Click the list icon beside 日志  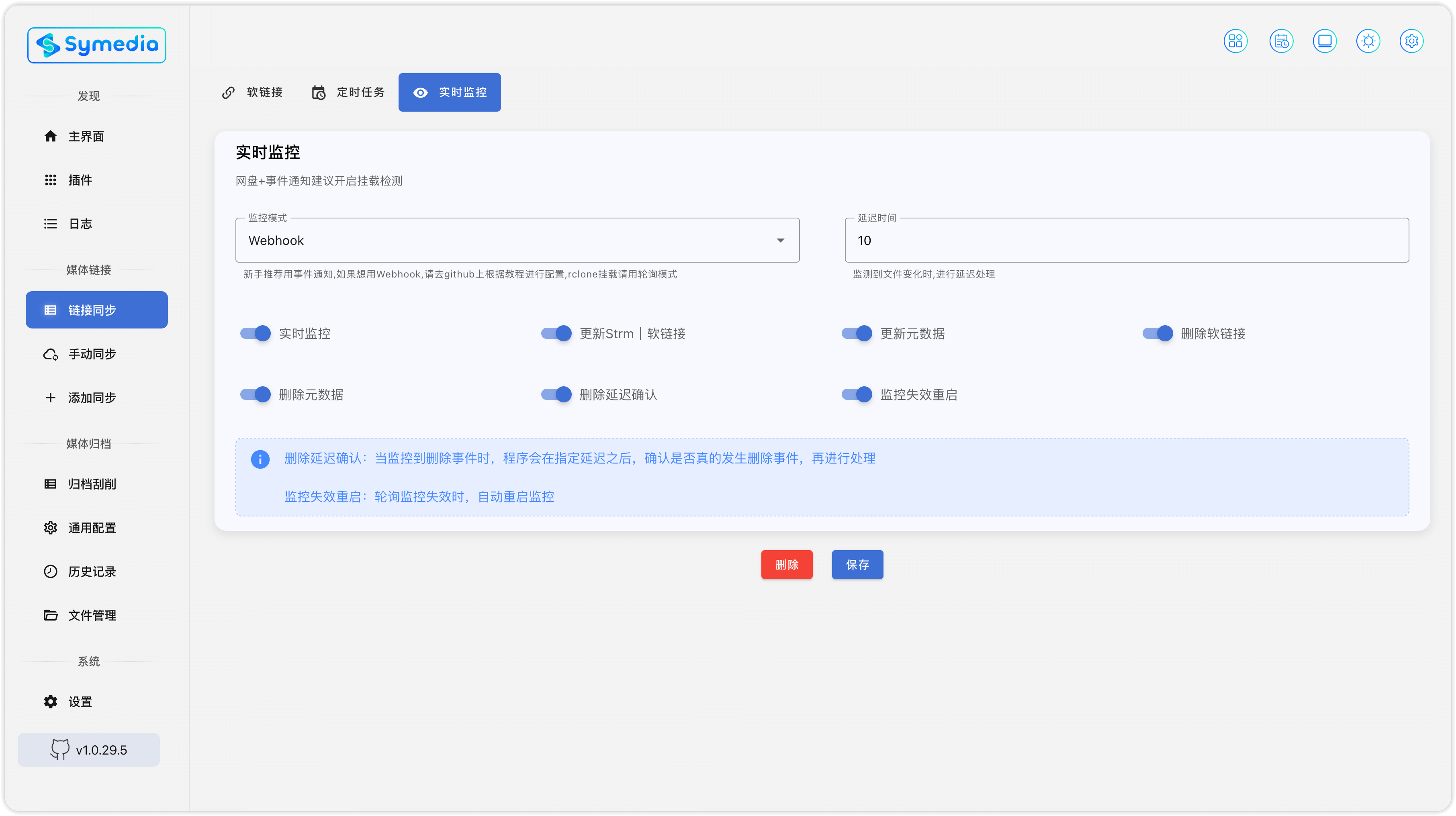point(50,224)
